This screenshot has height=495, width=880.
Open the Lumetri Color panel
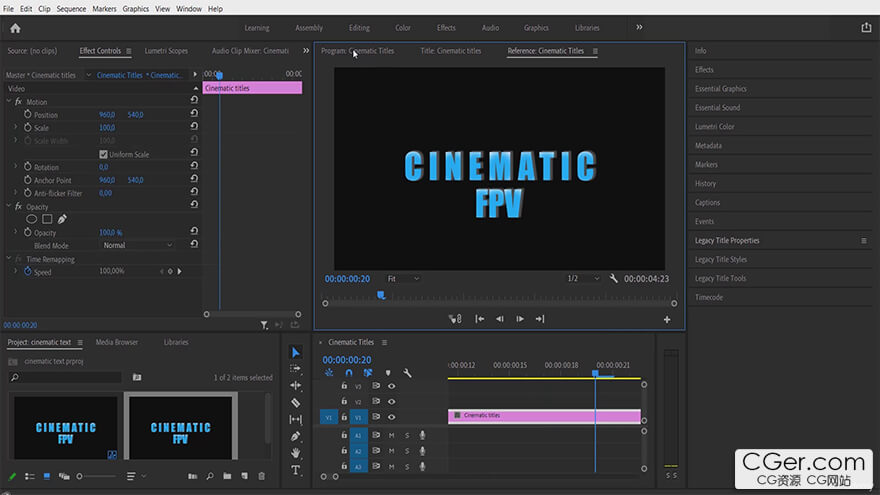point(714,126)
